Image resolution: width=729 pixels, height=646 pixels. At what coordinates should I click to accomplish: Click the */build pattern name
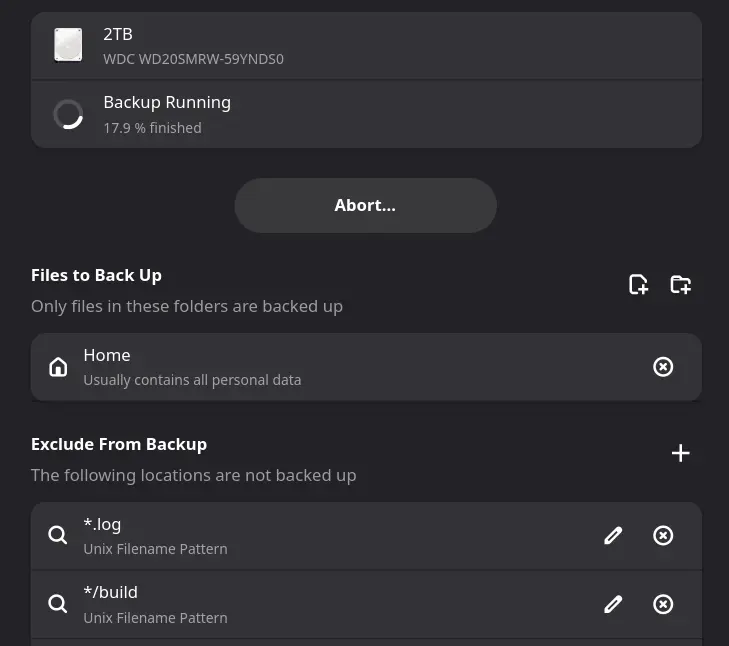(x=111, y=593)
